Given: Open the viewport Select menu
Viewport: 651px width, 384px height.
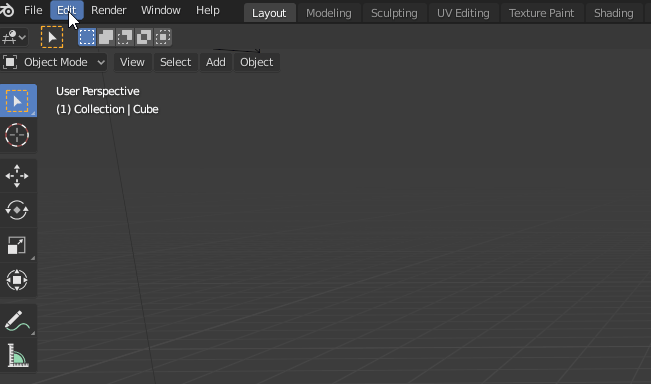Looking at the screenshot, I should click(x=176, y=62).
